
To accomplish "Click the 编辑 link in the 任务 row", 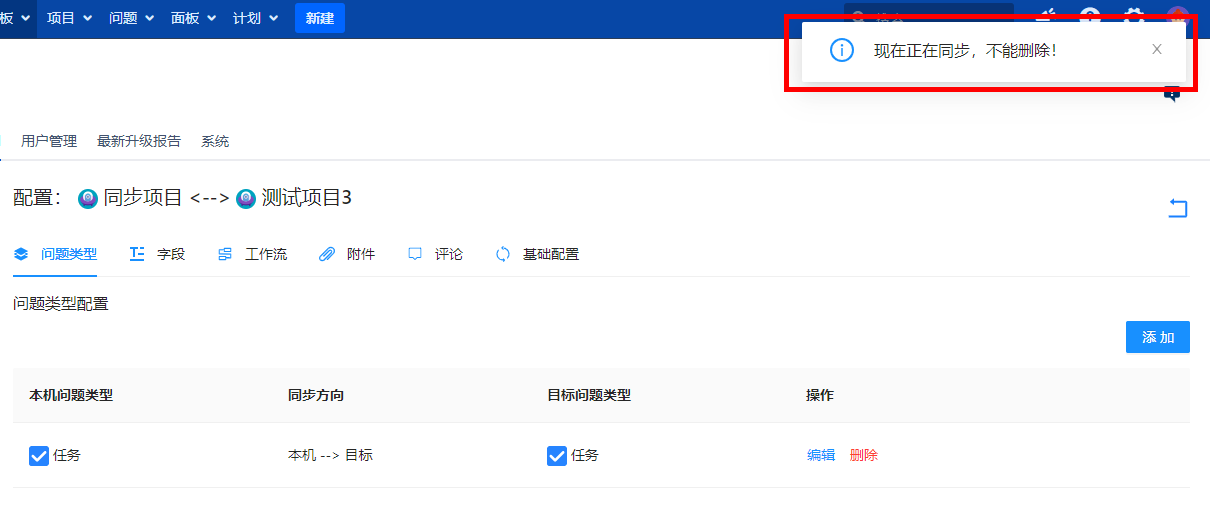I will [x=821, y=455].
